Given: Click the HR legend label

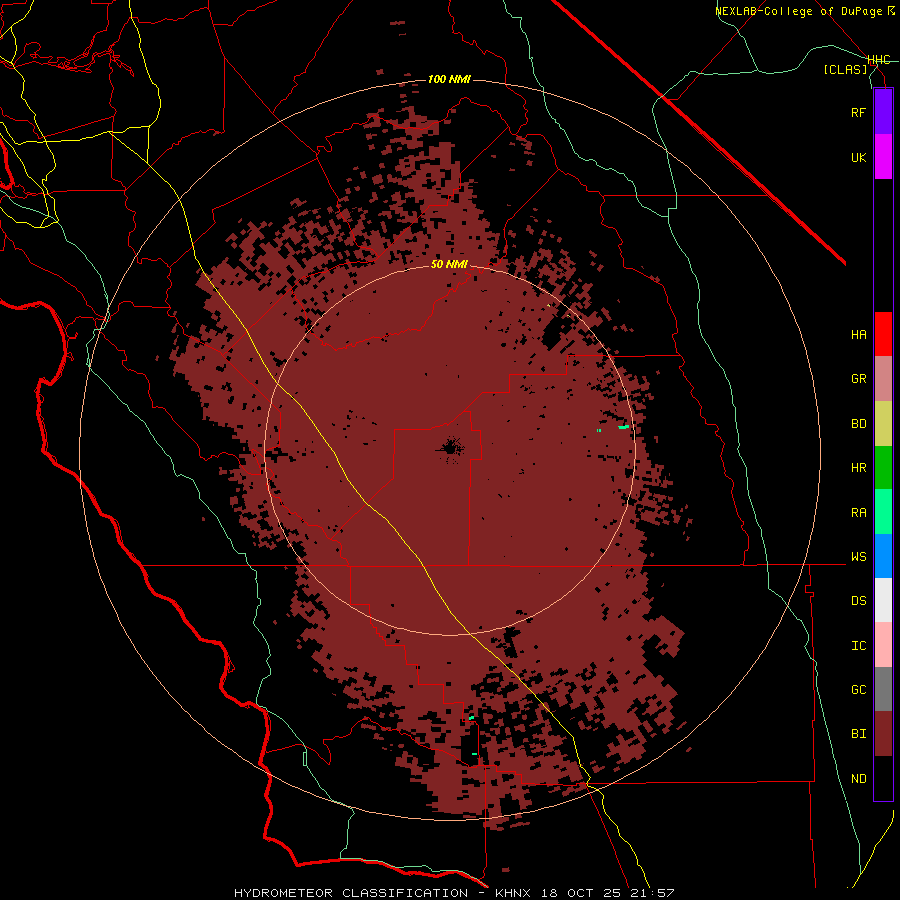Looking at the screenshot, I should 859,468.
